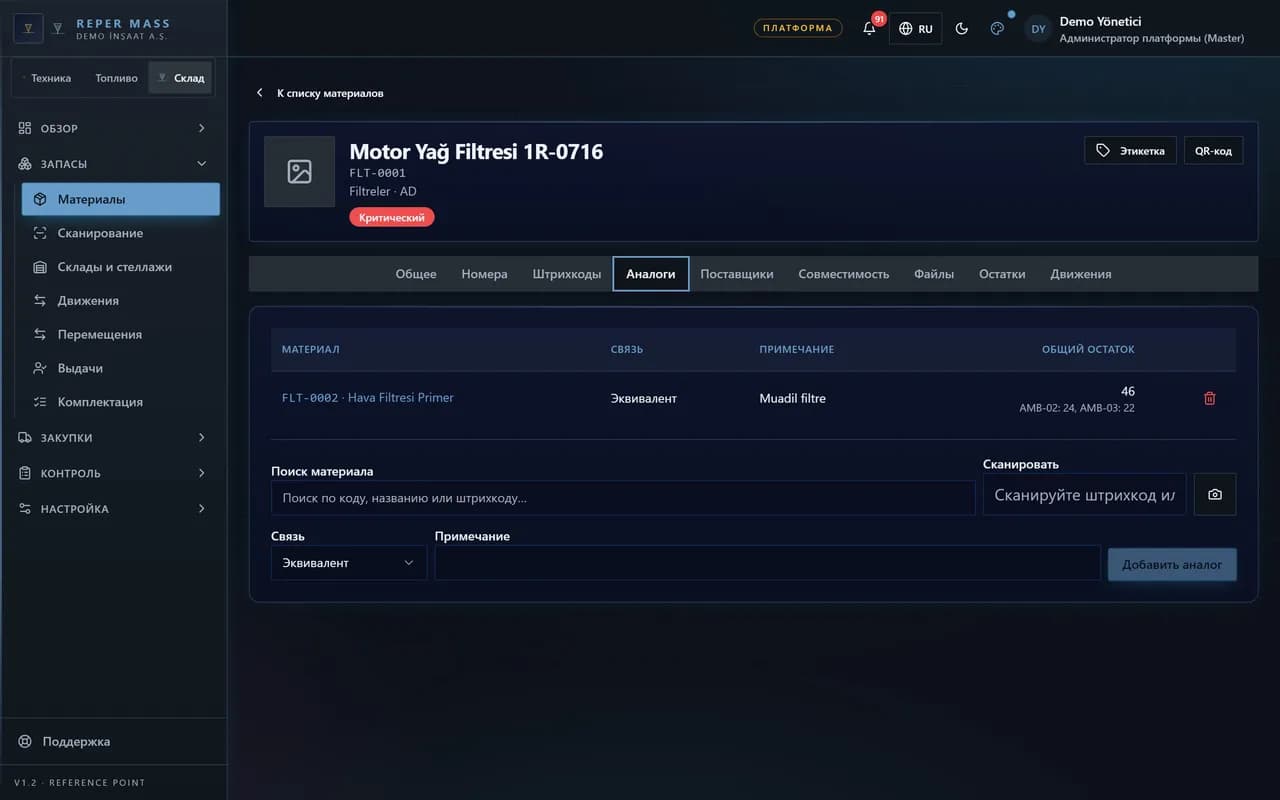Open the DY user avatar
The width and height of the screenshot is (1280, 800).
(1038, 29)
